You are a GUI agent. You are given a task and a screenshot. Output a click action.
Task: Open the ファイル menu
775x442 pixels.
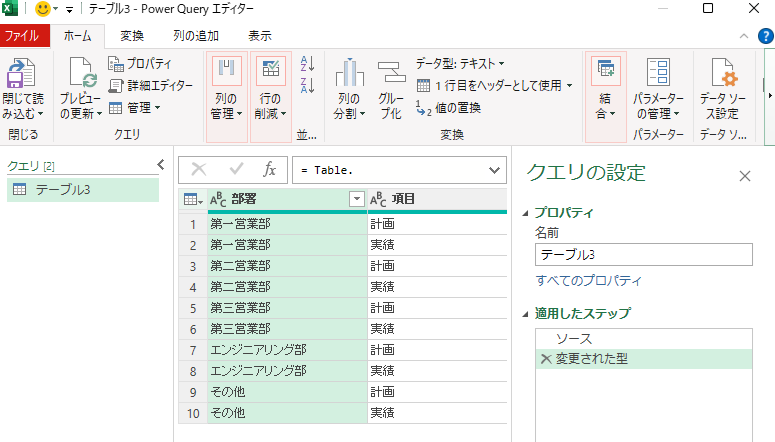22,36
